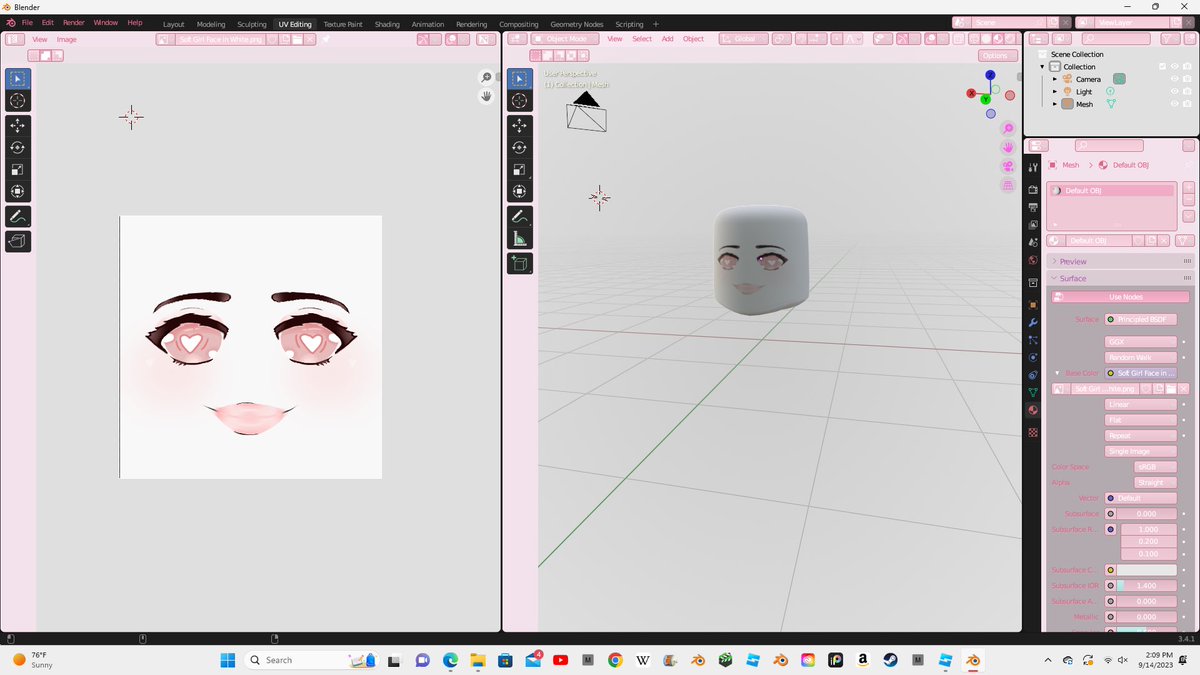1200x675 pixels.
Task: Select the Cursor tool in the UV editor
Action: (18, 100)
